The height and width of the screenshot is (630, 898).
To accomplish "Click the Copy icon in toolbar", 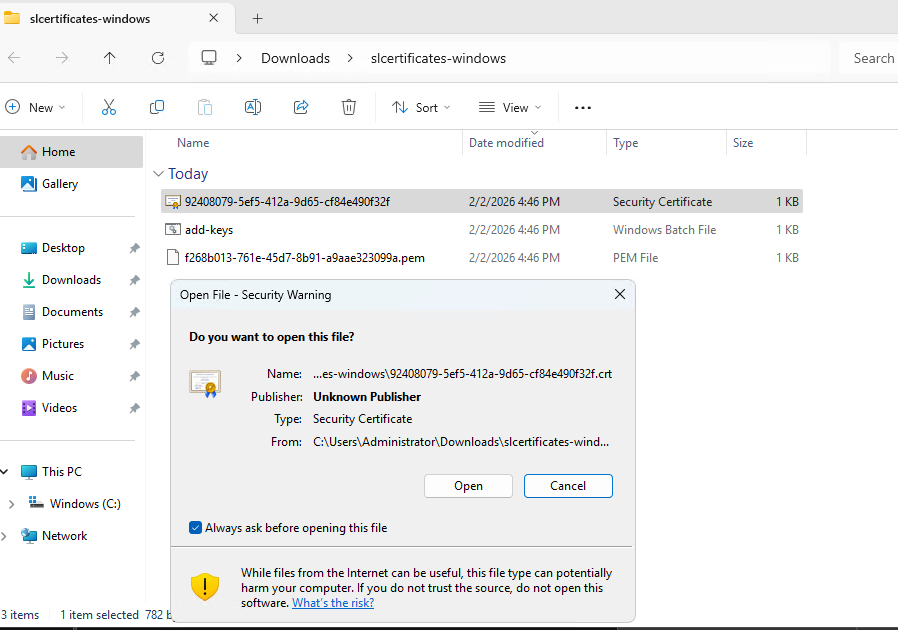I will (156, 107).
